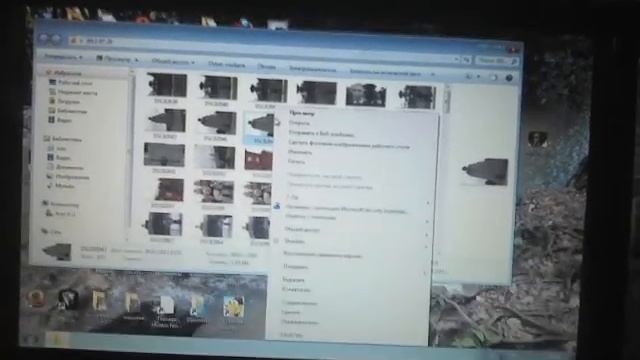Select Сеть in the navigation pane
The image size is (640, 360).
pyautogui.click(x=52, y=231)
